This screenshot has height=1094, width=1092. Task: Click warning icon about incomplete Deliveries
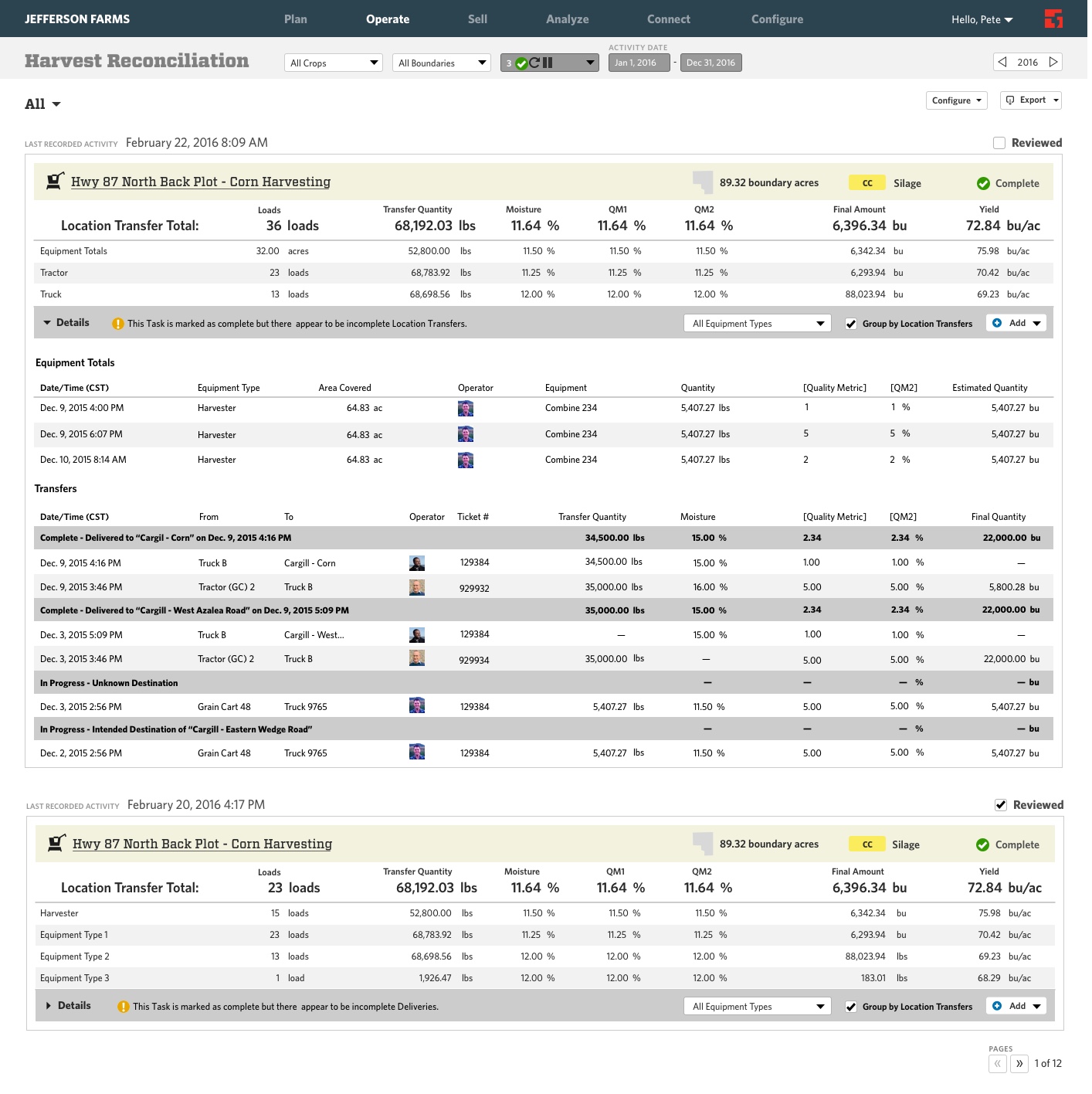point(124,1007)
